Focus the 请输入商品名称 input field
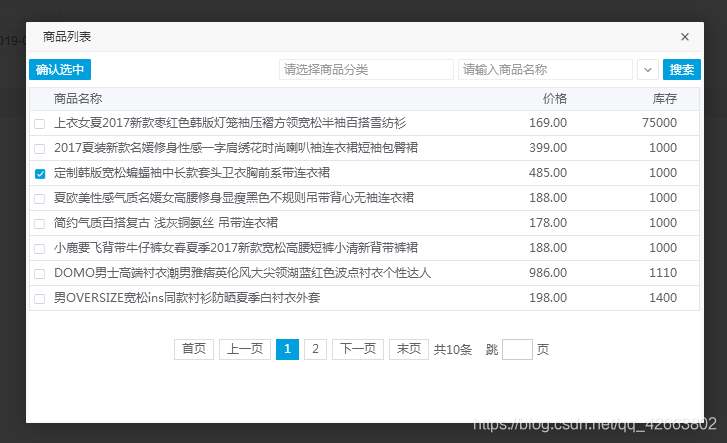Screen dimensions: 727x443 click(x=545, y=70)
